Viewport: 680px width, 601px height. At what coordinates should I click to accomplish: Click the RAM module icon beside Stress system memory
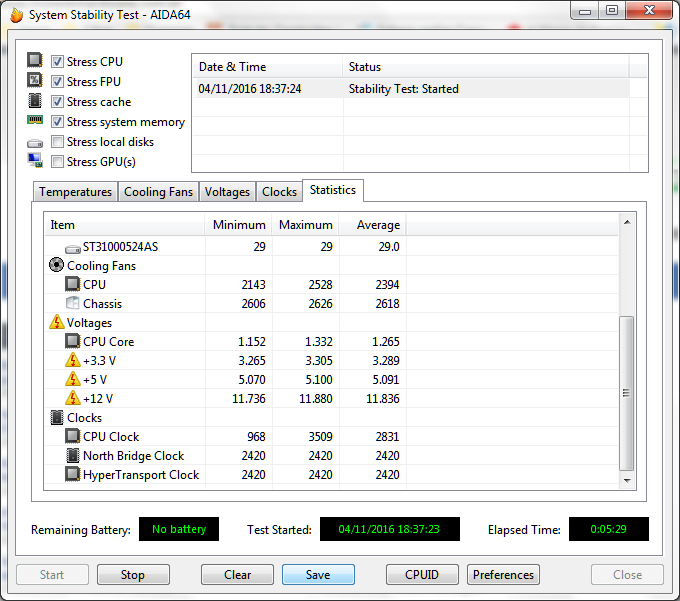tap(35, 119)
